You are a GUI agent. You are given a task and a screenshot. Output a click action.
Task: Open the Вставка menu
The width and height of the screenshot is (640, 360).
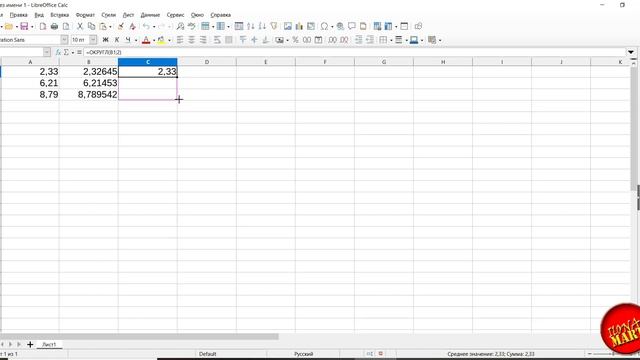coord(60,15)
